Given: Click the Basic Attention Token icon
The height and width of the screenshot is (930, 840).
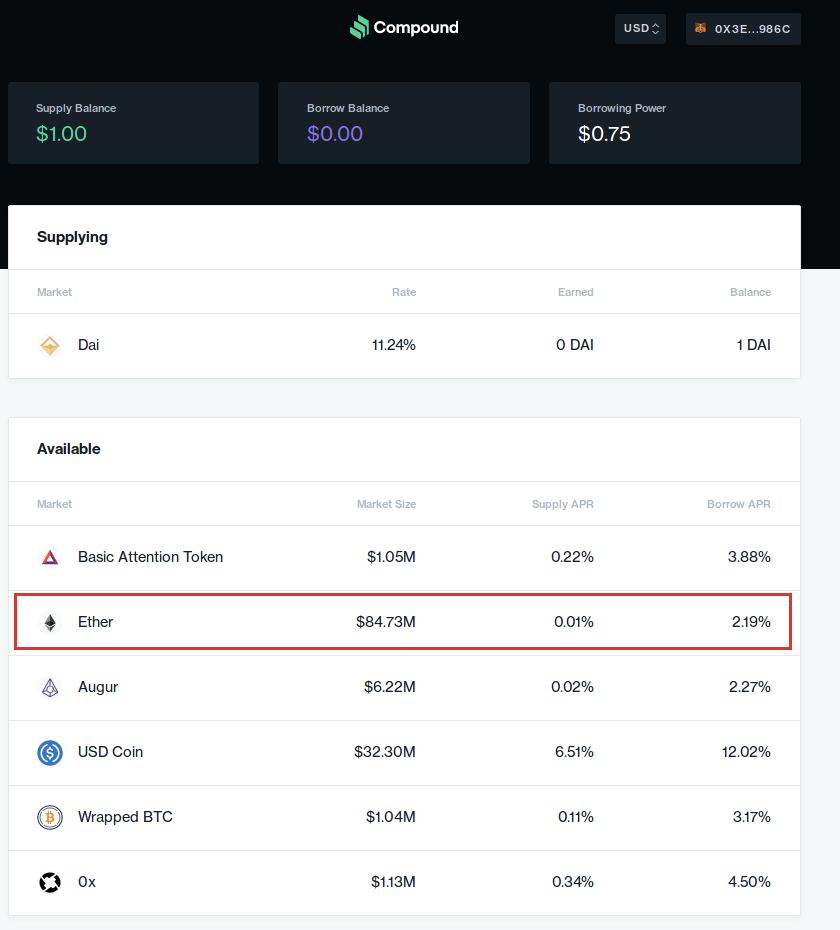Looking at the screenshot, I should [x=50, y=557].
